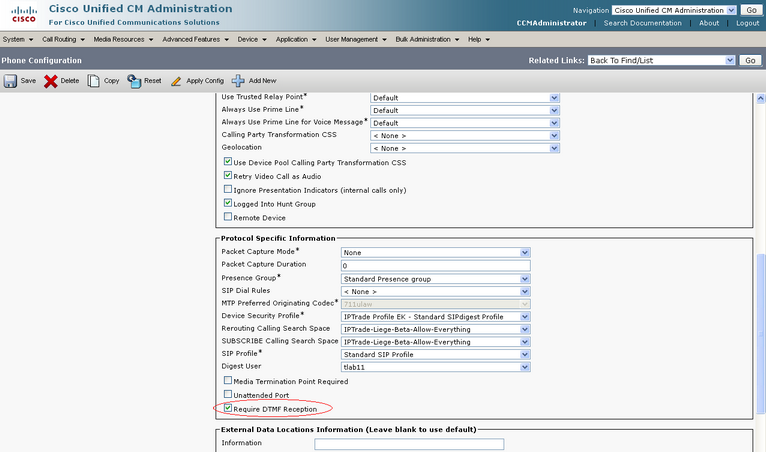
Task: Open the Advanced Features menu
Action: click(195, 39)
